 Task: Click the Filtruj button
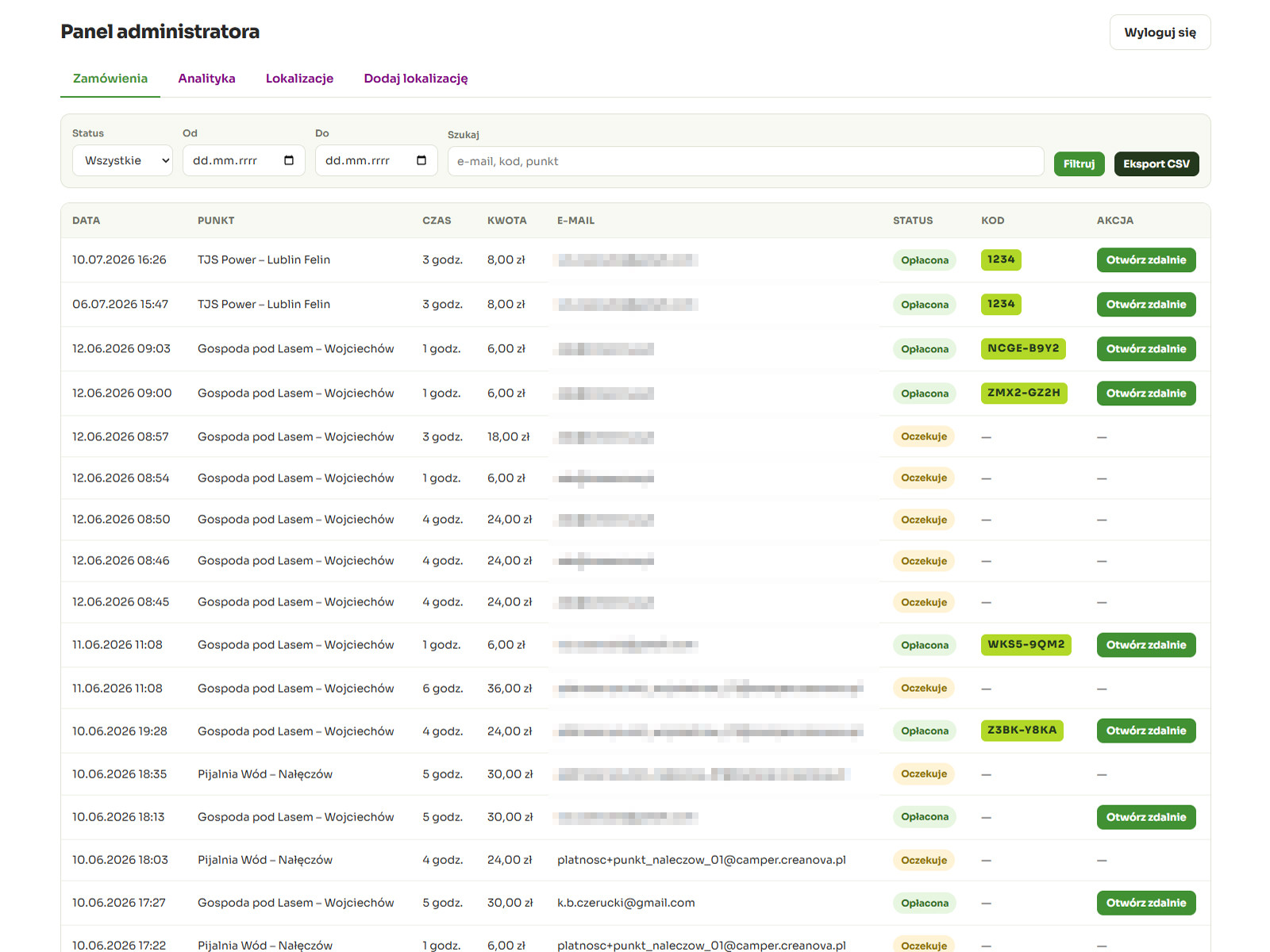(1079, 163)
